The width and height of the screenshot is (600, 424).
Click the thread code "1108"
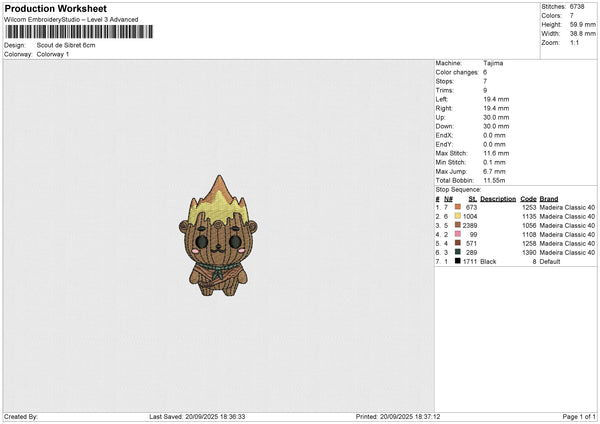529,235
